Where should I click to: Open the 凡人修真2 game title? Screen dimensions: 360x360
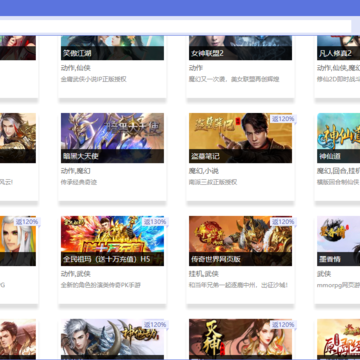pos(335,53)
